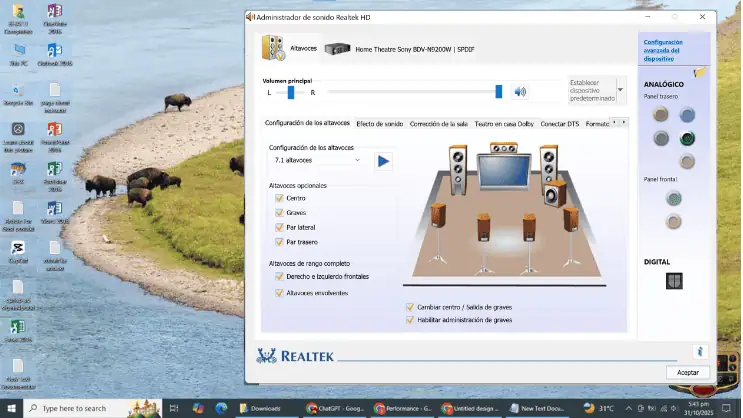Click the center speaker above the screen
The image size is (743, 418).
504,148
